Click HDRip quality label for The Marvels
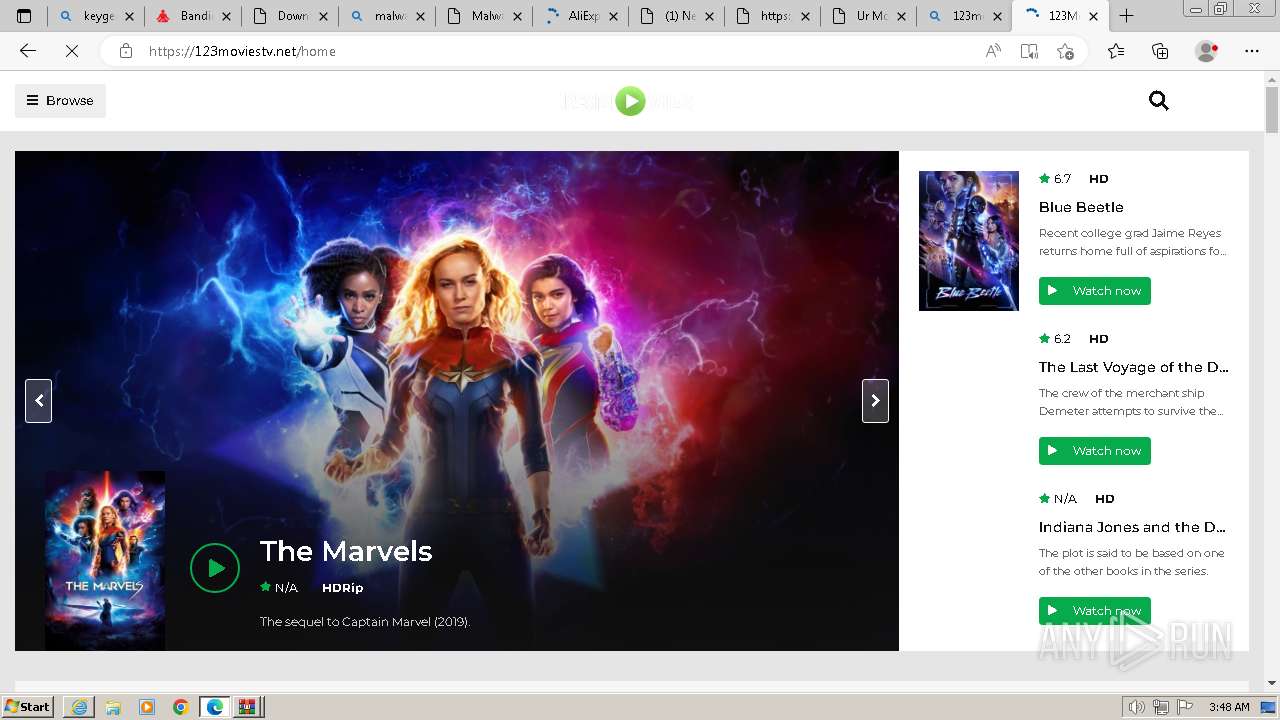 click(x=342, y=588)
